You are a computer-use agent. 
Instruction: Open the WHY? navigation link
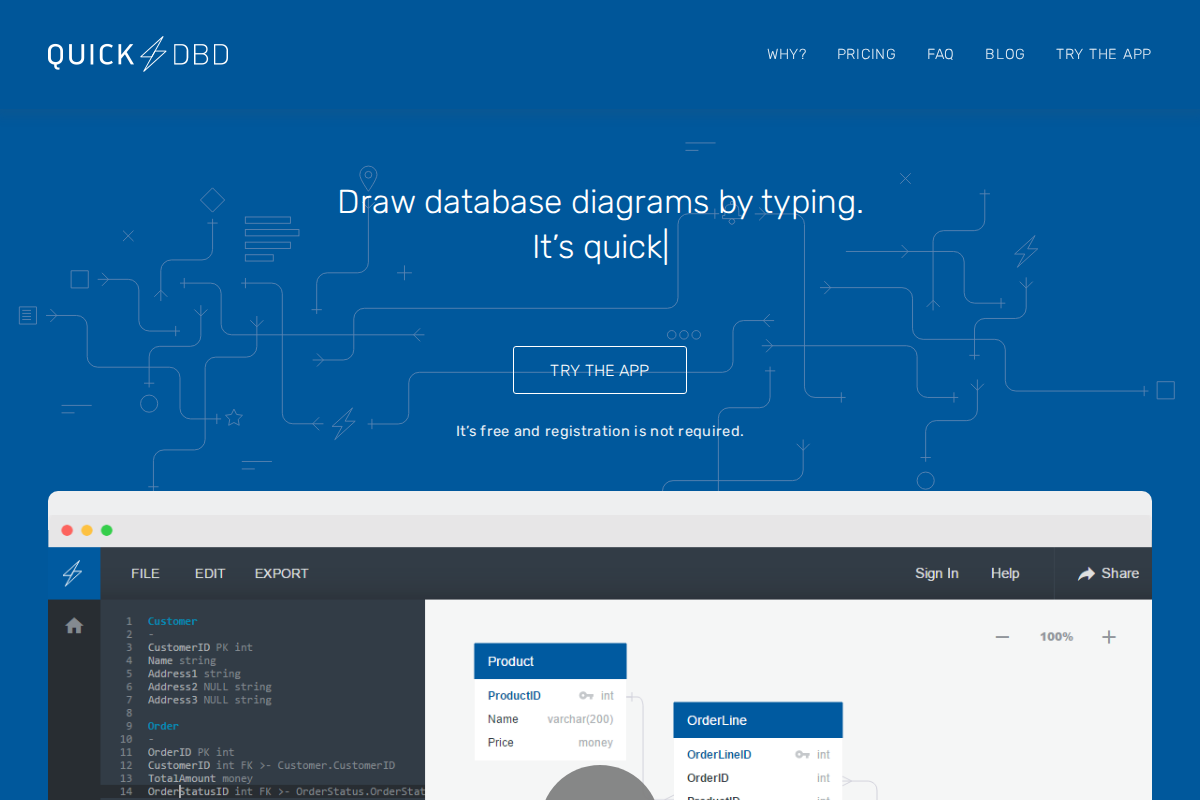point(787,54)
